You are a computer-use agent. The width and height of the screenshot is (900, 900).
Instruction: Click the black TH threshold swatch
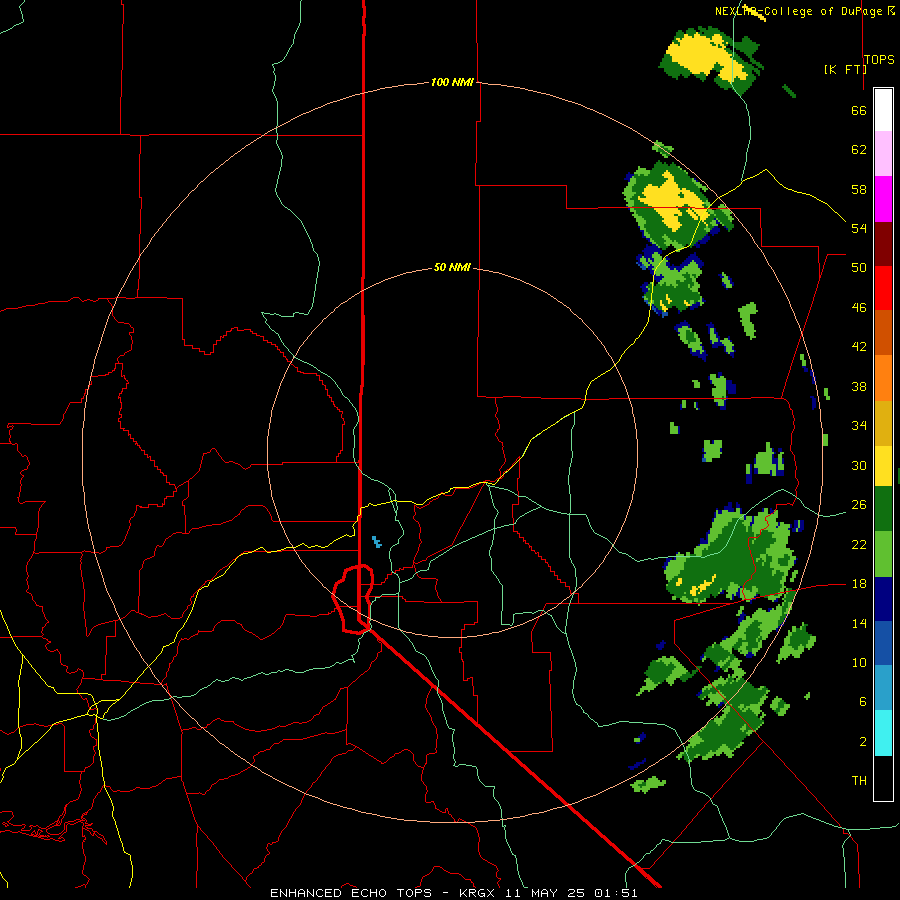click(883, 778)
